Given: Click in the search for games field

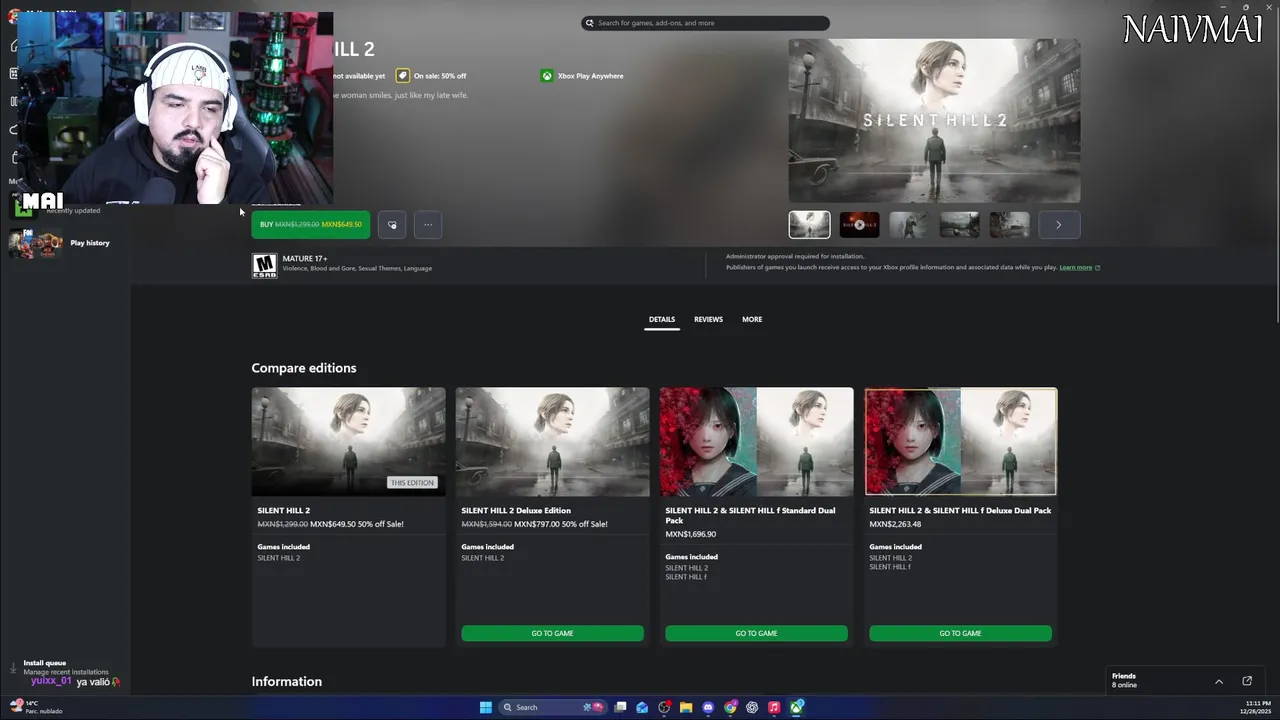Looking at the screenshot, I should tap(706, 23).
